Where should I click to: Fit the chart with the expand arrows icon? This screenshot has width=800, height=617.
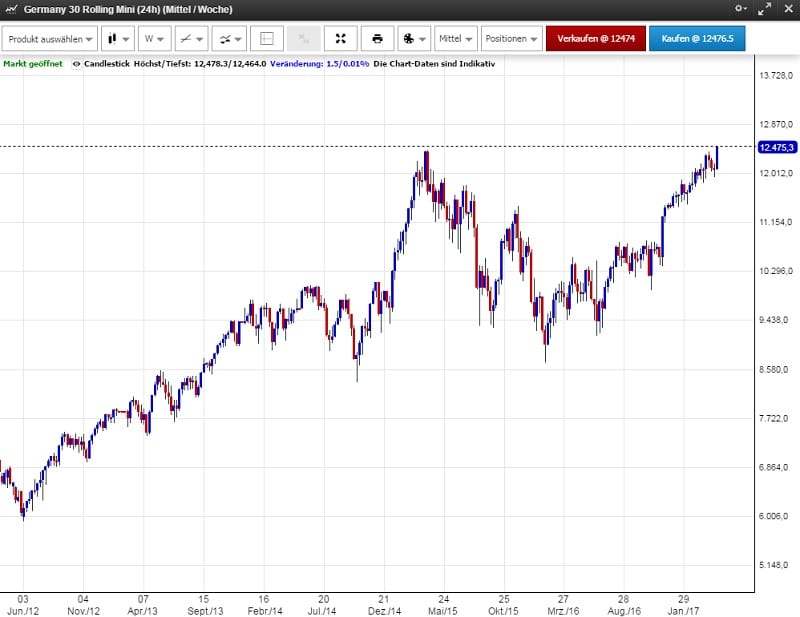[340, 39]
